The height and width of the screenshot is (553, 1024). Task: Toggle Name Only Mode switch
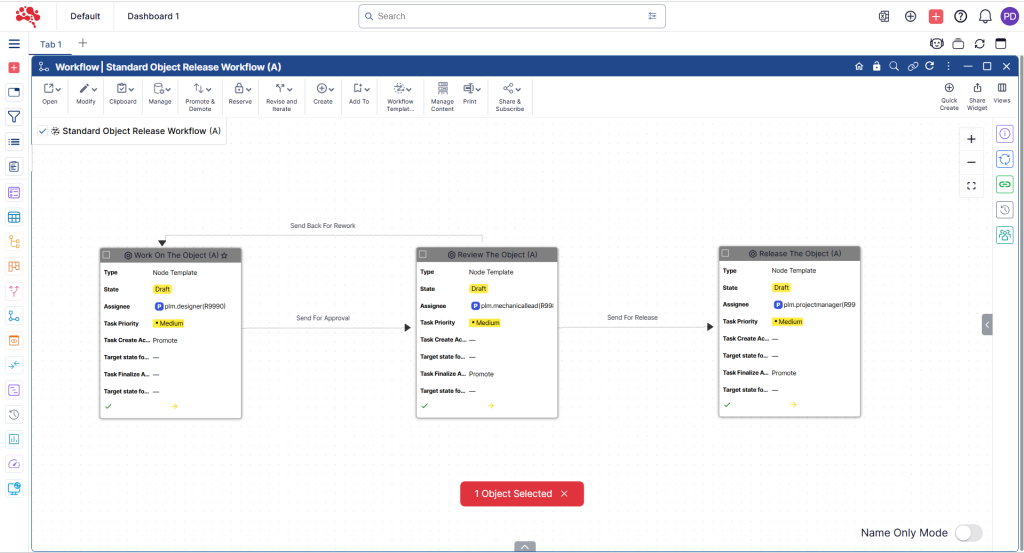pos(967,533)
